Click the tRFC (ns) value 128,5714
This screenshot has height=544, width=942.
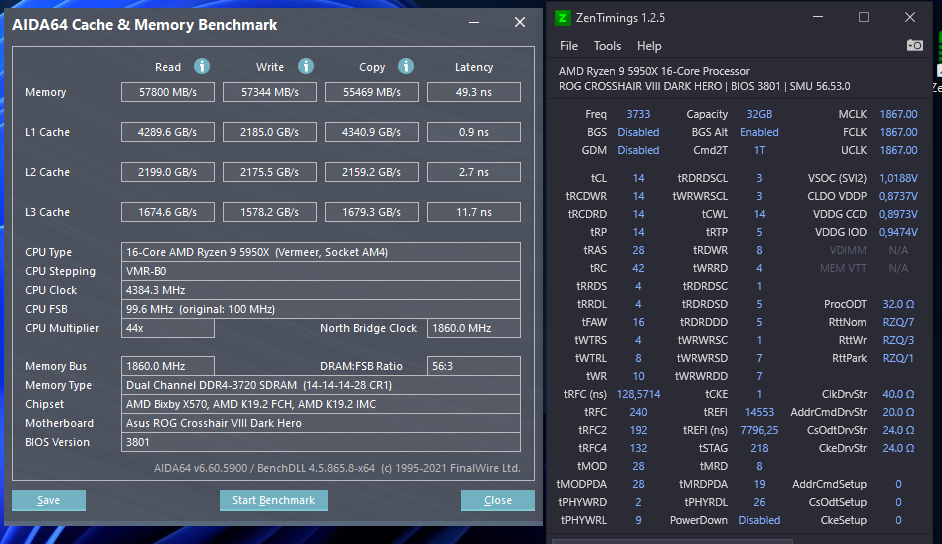(638, 394)
